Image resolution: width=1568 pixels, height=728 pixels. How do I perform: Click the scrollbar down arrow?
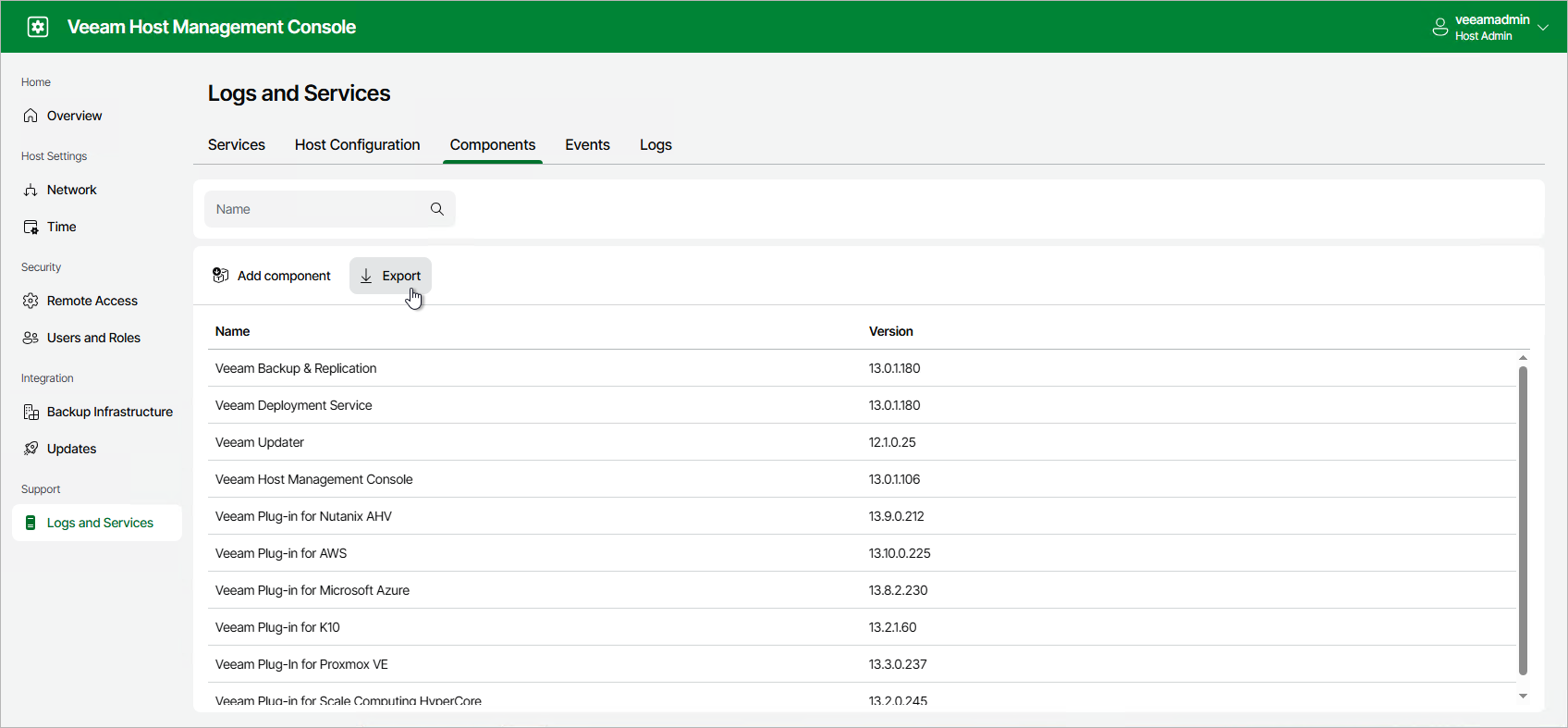(1523, 696)
